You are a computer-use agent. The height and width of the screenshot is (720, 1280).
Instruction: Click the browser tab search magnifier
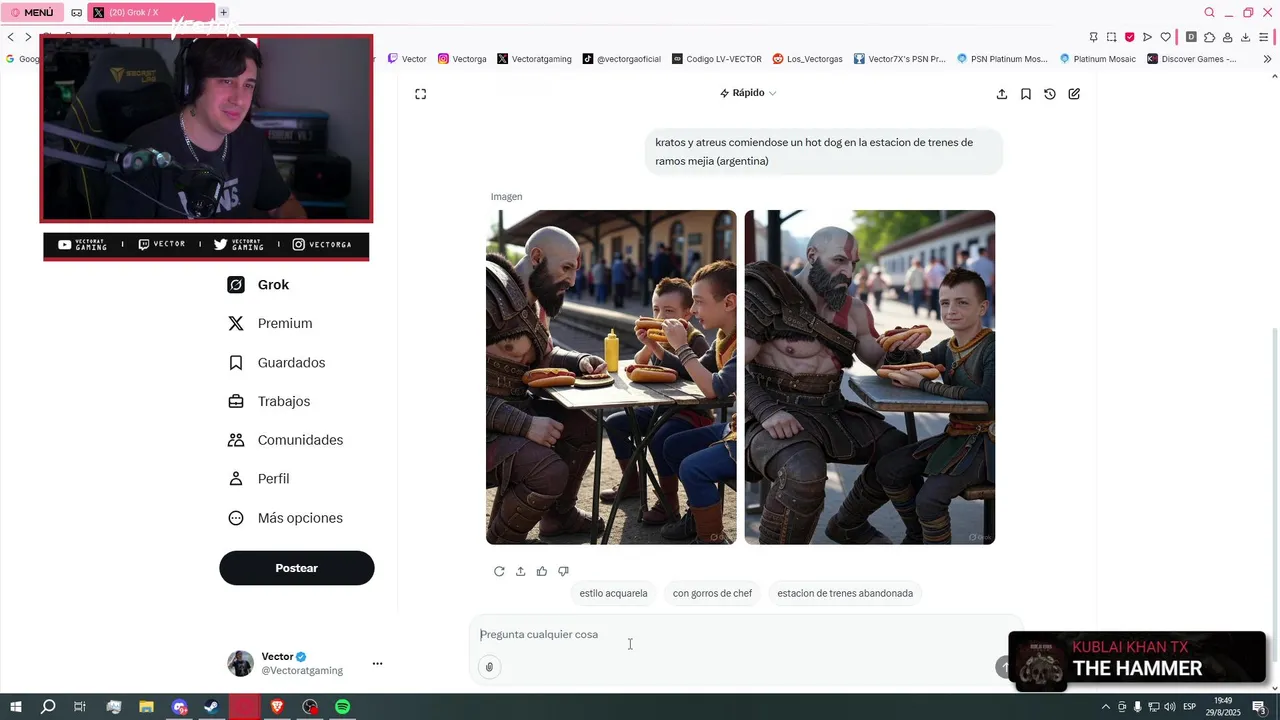1209,12
